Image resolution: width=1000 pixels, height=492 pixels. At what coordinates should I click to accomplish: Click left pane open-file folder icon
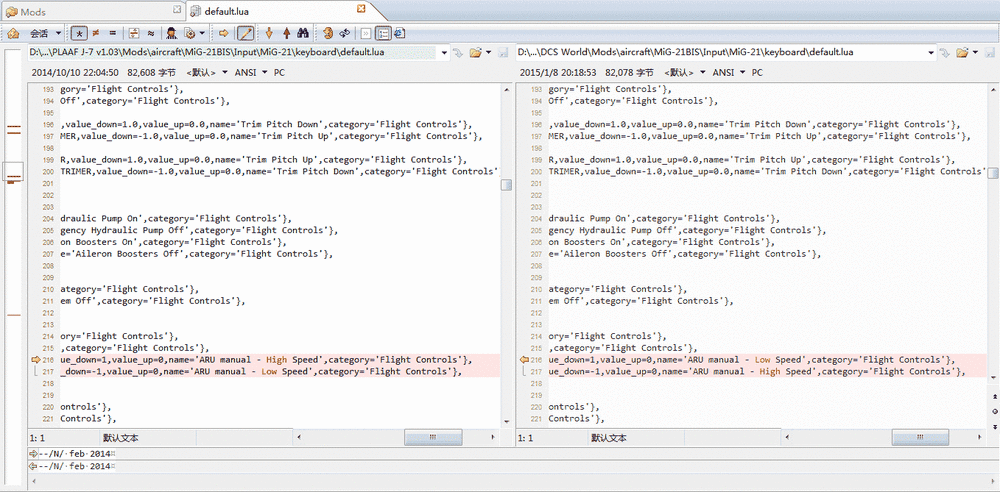pyautogui.click(x=475, y=52)
